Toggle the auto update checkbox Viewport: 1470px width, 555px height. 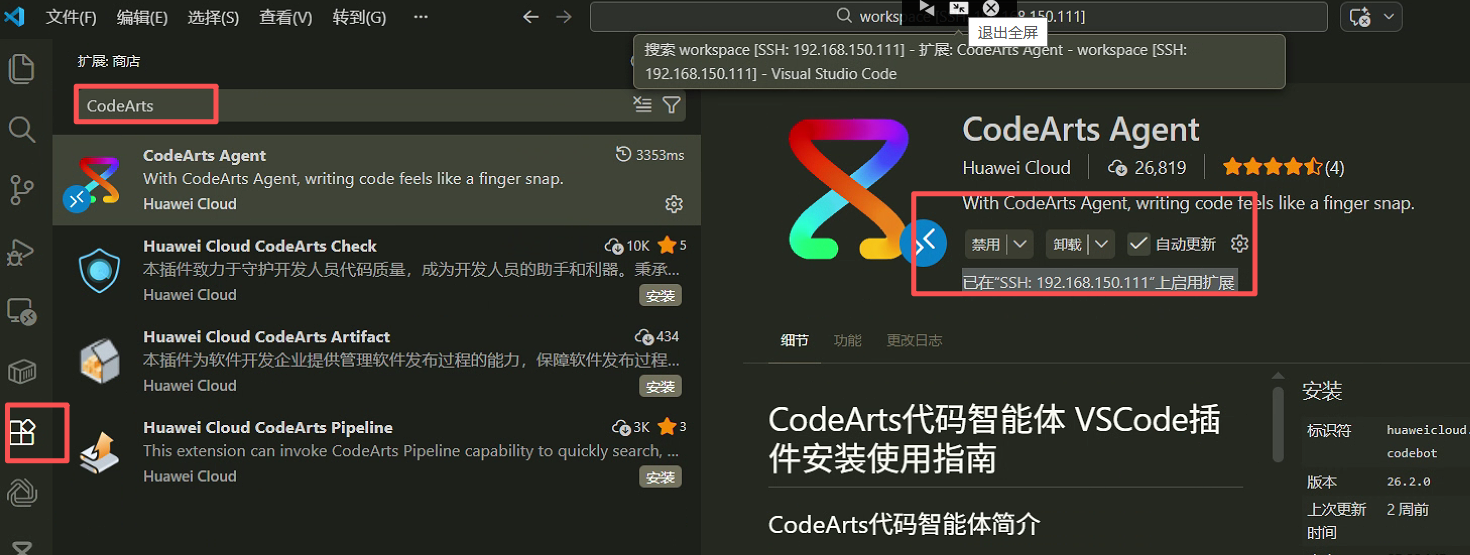tap(1138, 244)
